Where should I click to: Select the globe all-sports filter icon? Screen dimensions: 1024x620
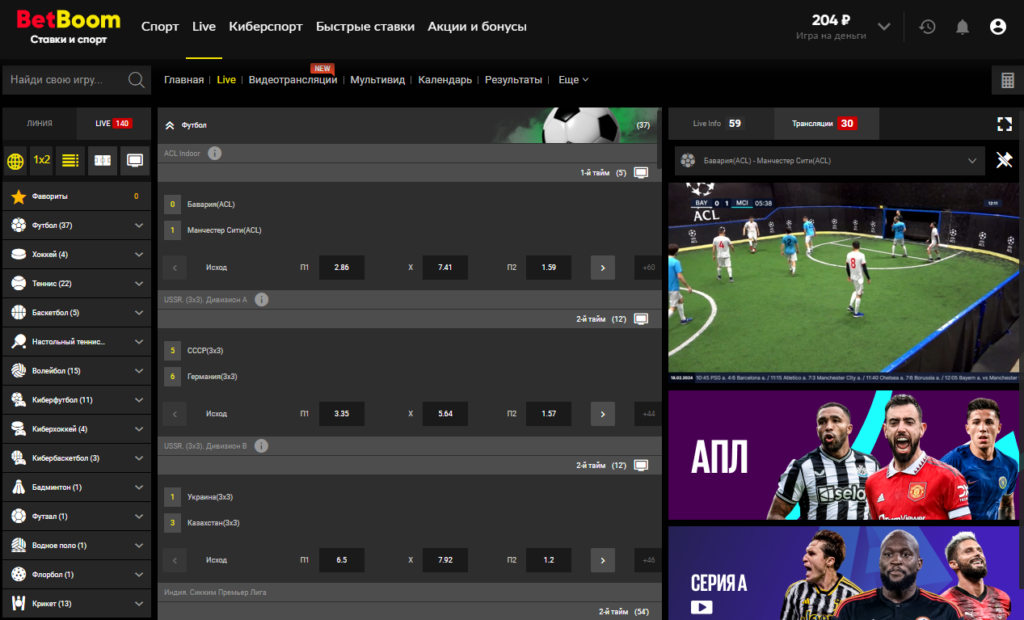point(16,160)
